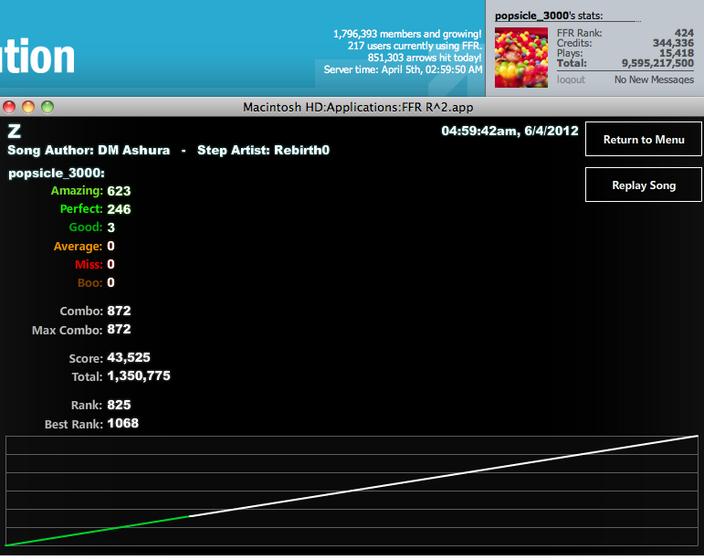The image size is (704, 560).
Task: Select the popsicle_3000's stats heading
Action: (x=549, y=16)
